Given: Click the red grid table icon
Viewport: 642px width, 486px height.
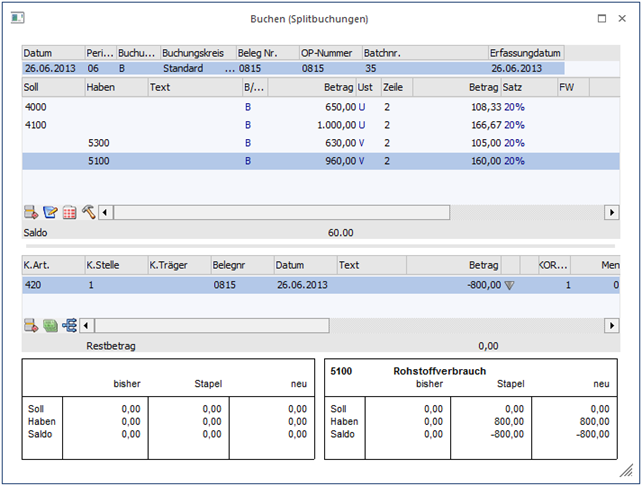Looking at the screenshot, I should [x=69, y=212].
